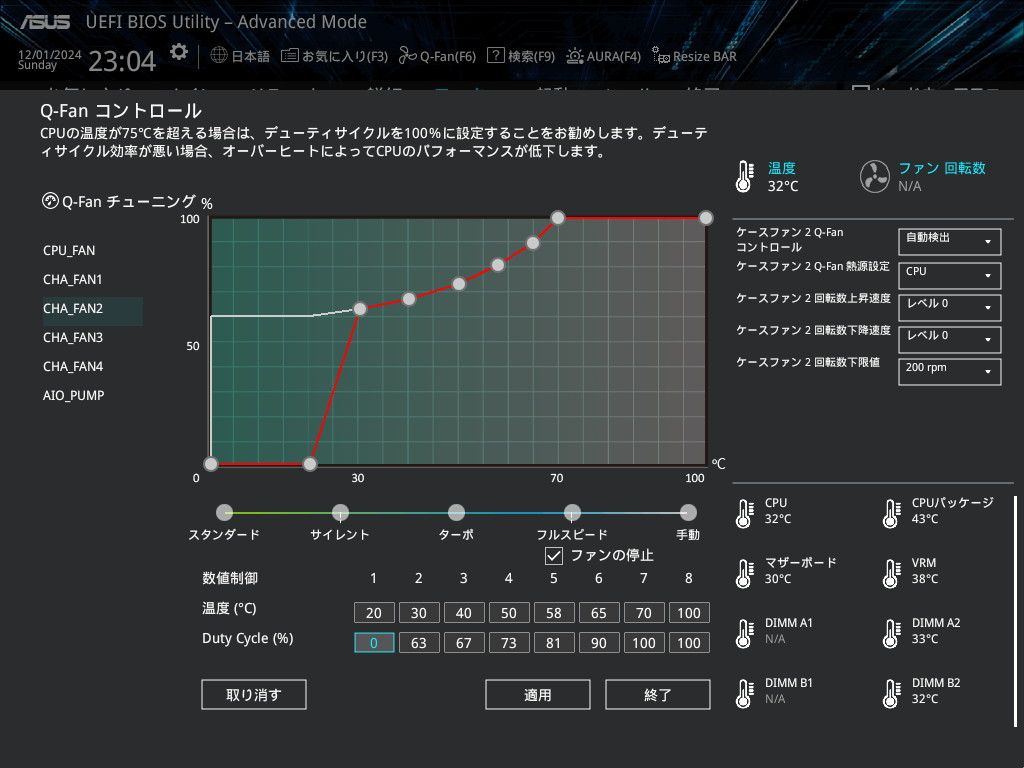1024x768 pixels.
Task: Open AURA(F4) lighting settings
Action: 603,56
